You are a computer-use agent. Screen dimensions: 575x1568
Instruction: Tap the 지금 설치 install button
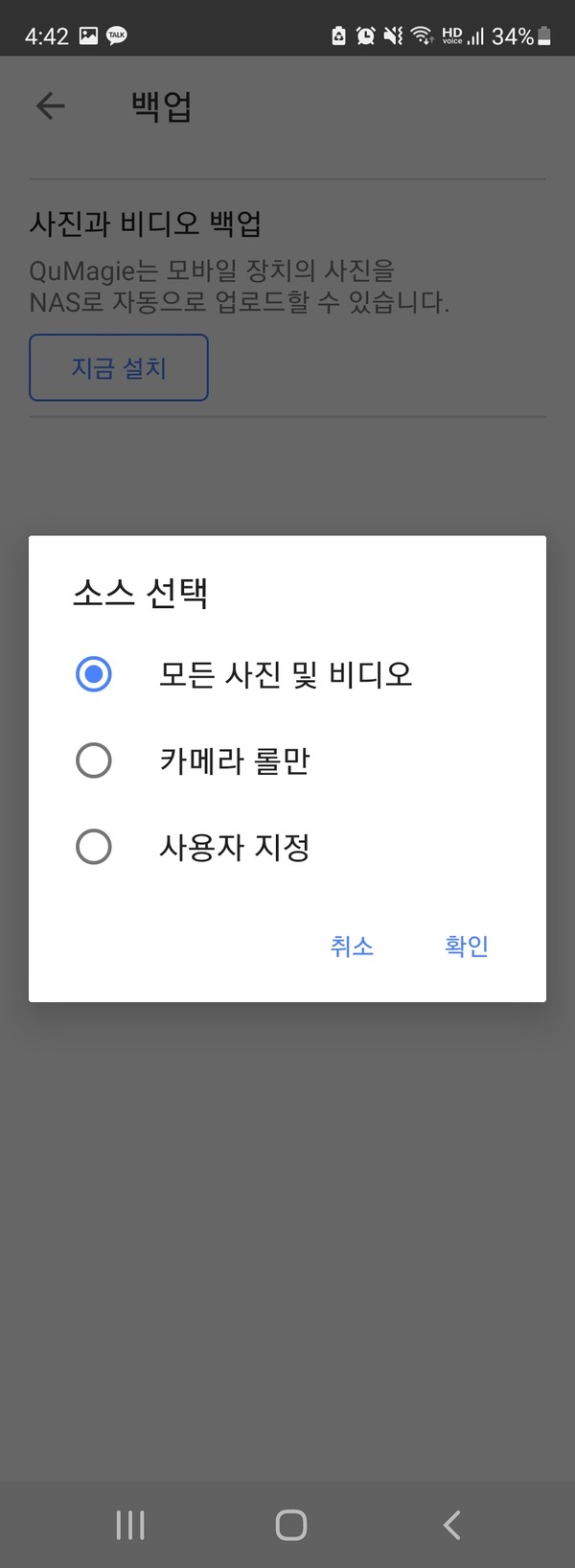(118, 366)
